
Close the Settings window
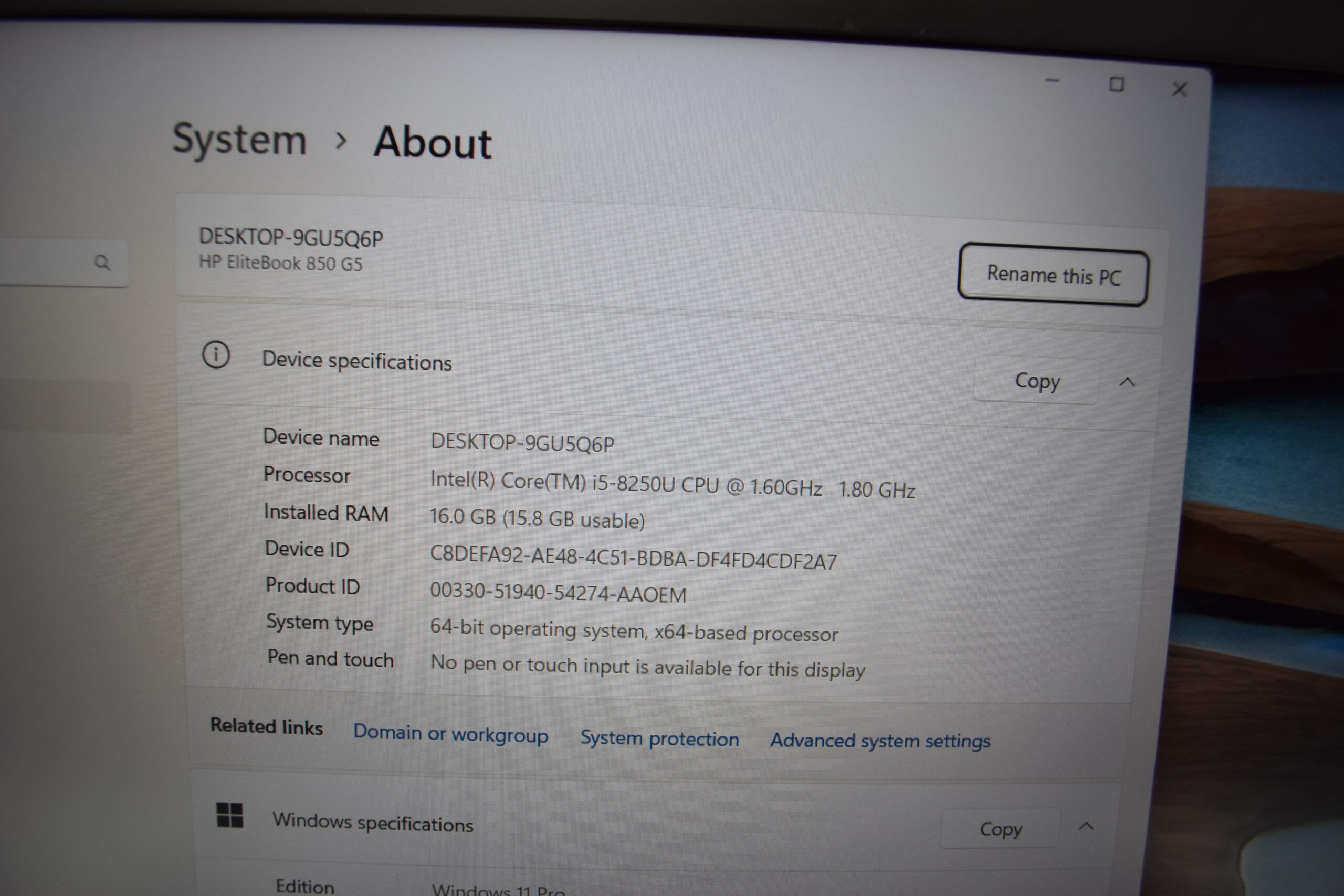click(x=1180, y=89)
